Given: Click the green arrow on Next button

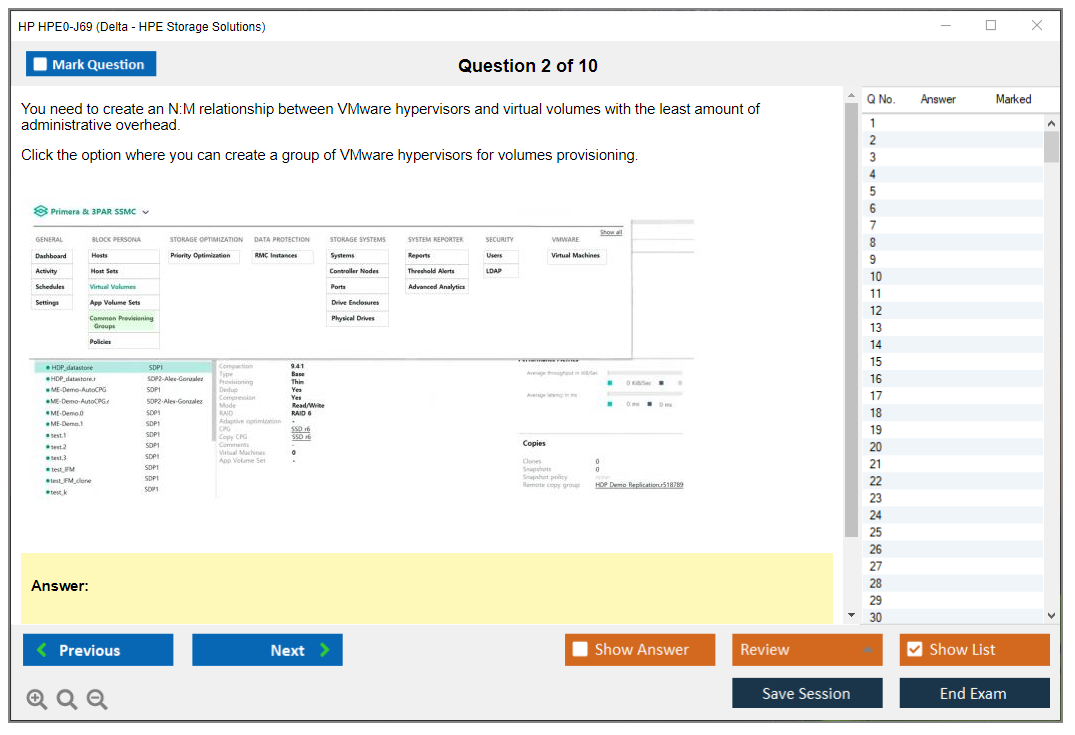Looking at the screenshot, I should pos(324,650).
